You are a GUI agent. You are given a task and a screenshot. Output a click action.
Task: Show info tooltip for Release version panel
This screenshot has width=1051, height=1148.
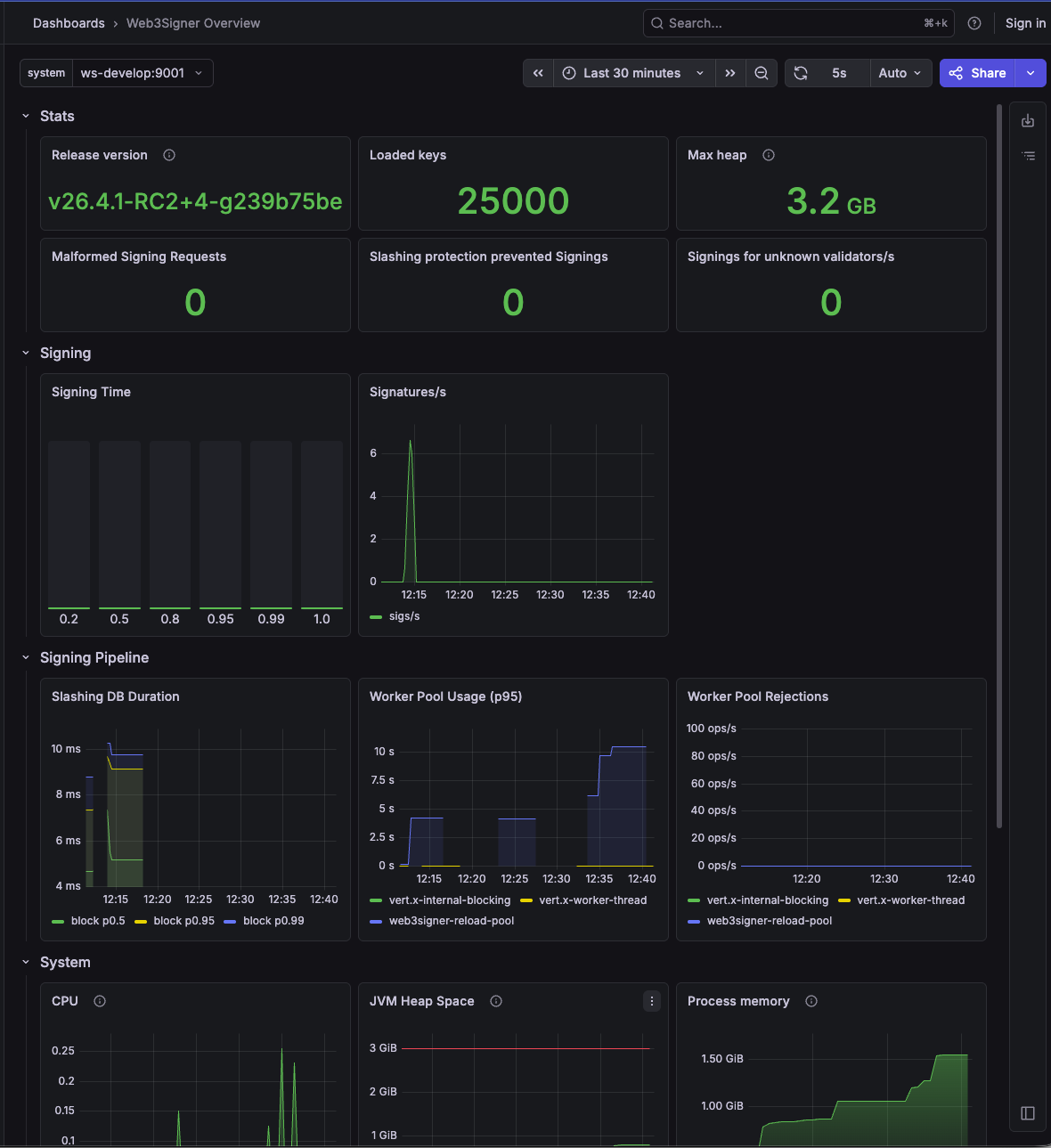click(x=169, y=155)
